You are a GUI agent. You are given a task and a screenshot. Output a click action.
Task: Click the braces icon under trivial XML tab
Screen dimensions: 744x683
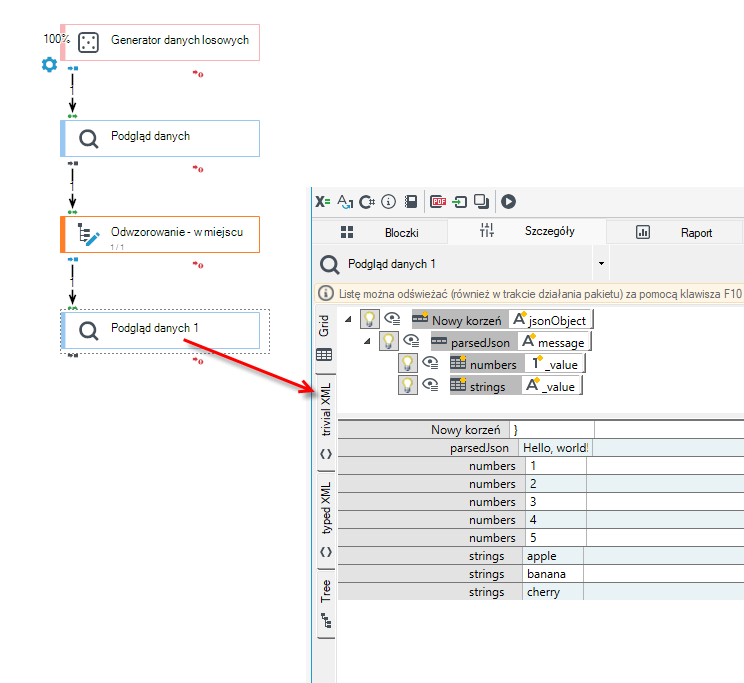coord(326,454)
